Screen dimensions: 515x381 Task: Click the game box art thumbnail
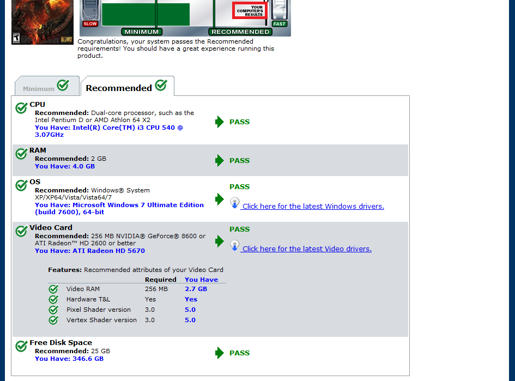[x=42, y=22]
